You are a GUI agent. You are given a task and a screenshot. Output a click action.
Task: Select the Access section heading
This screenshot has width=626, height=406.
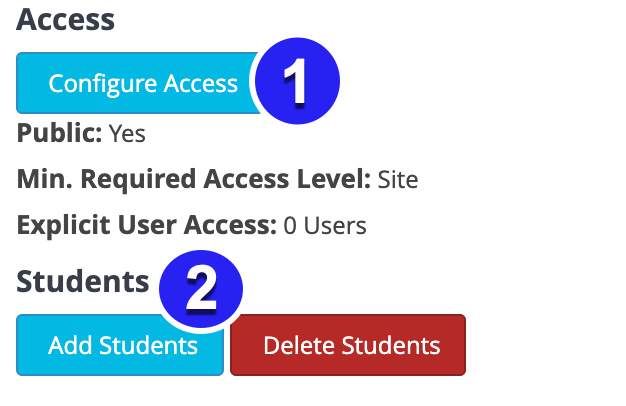click(x=65, y=20)
